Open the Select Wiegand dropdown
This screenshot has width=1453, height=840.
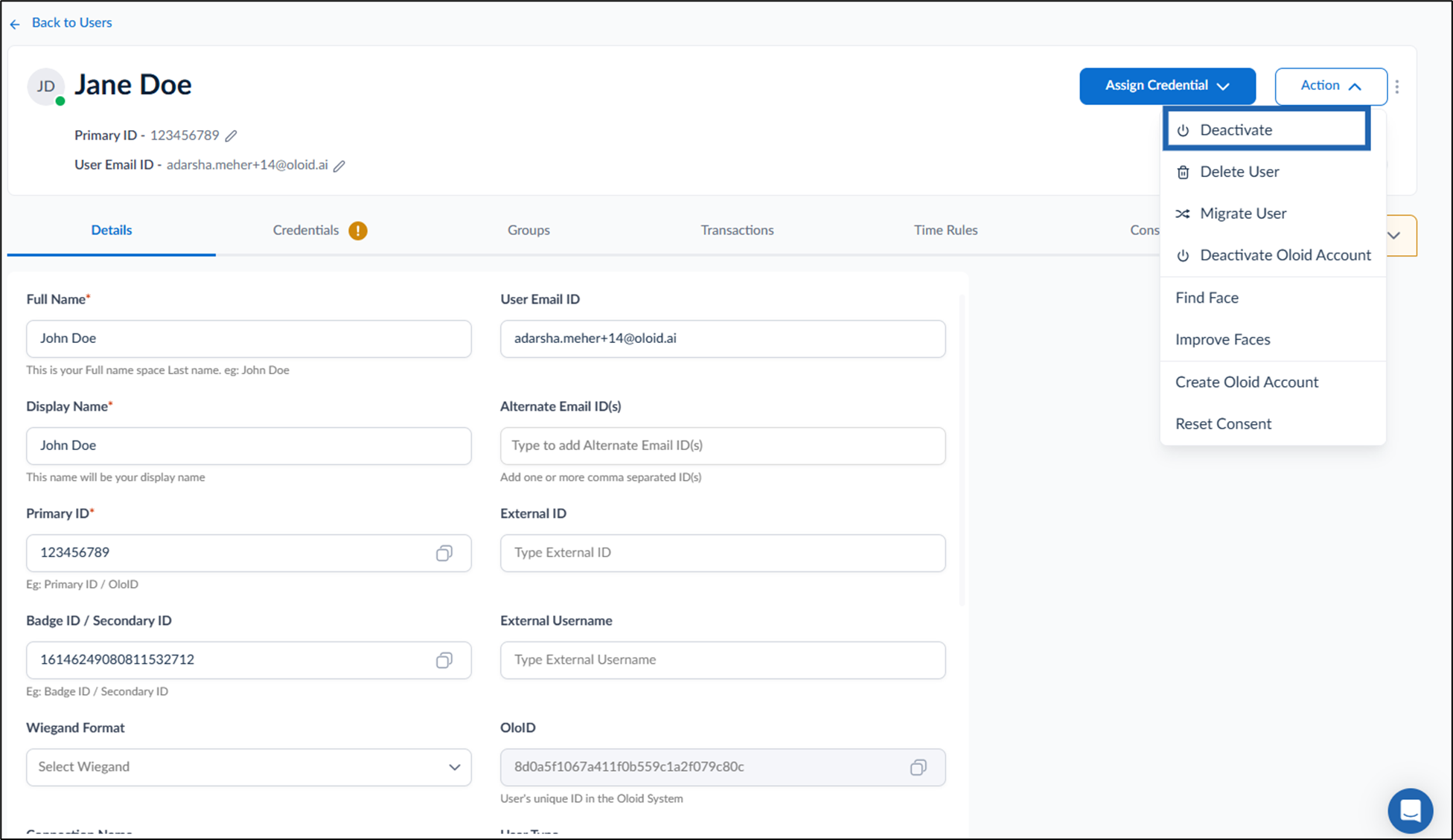point(249,767)
